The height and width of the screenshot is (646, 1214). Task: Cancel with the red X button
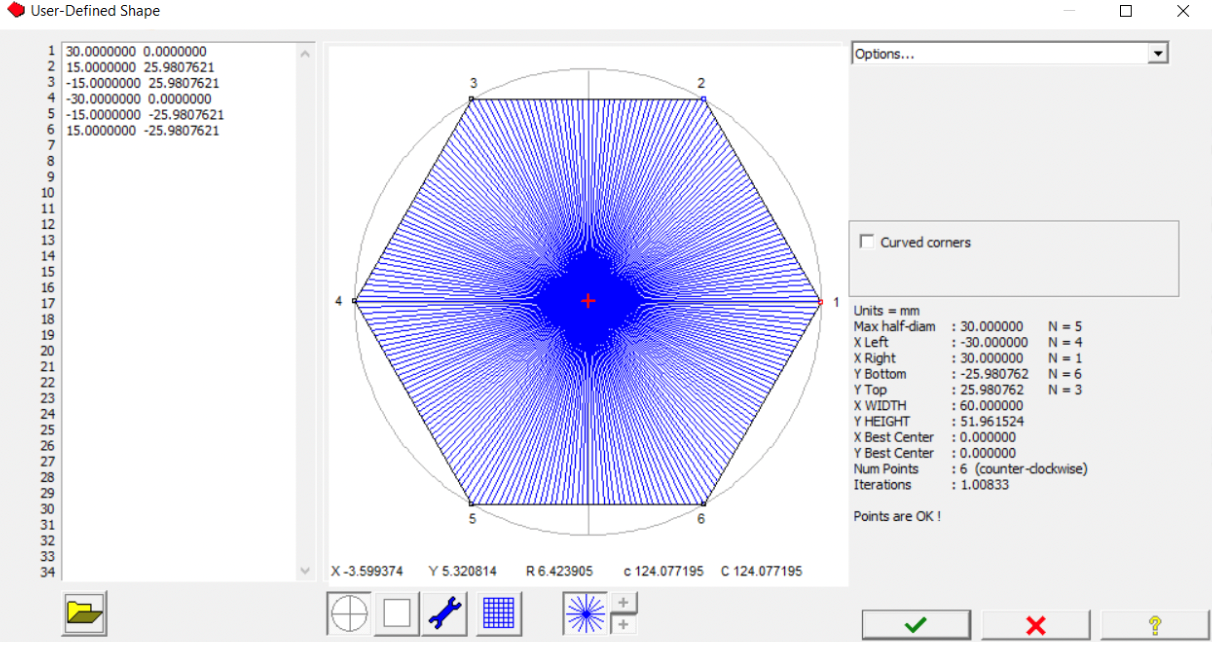(1035, 625)
